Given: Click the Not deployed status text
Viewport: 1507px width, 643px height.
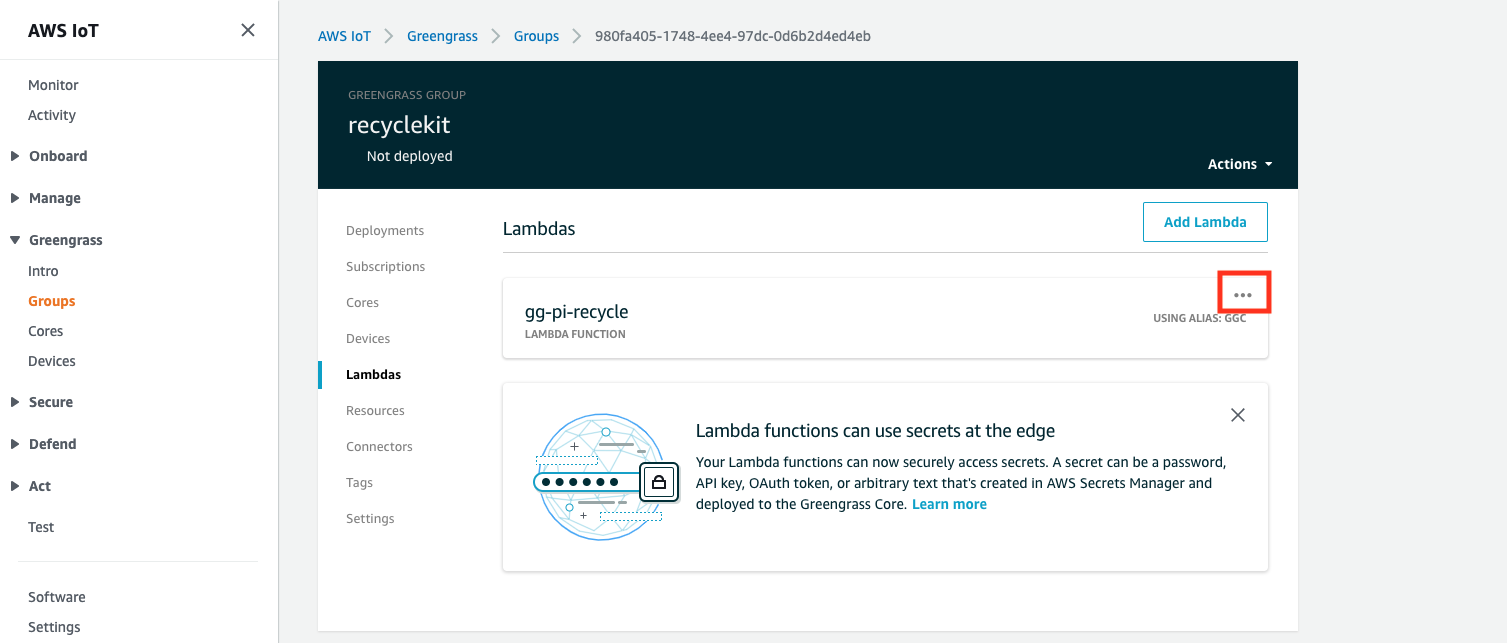Looking at the screenshot, I should coord(409,156).
